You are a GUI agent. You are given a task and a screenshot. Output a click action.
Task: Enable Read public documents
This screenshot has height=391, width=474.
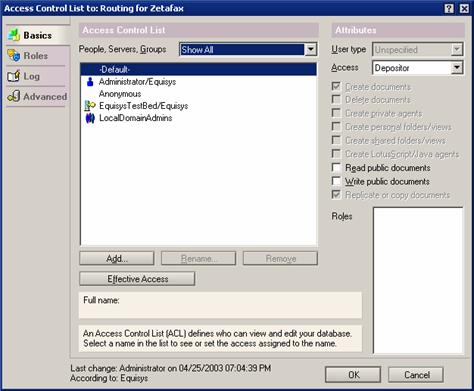[x=336, y=167]
